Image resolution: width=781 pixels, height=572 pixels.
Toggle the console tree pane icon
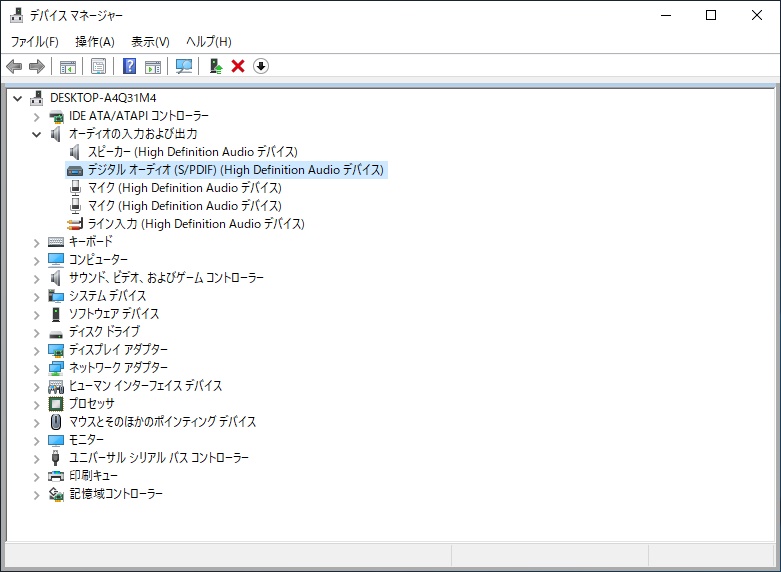tap(68, 66)
